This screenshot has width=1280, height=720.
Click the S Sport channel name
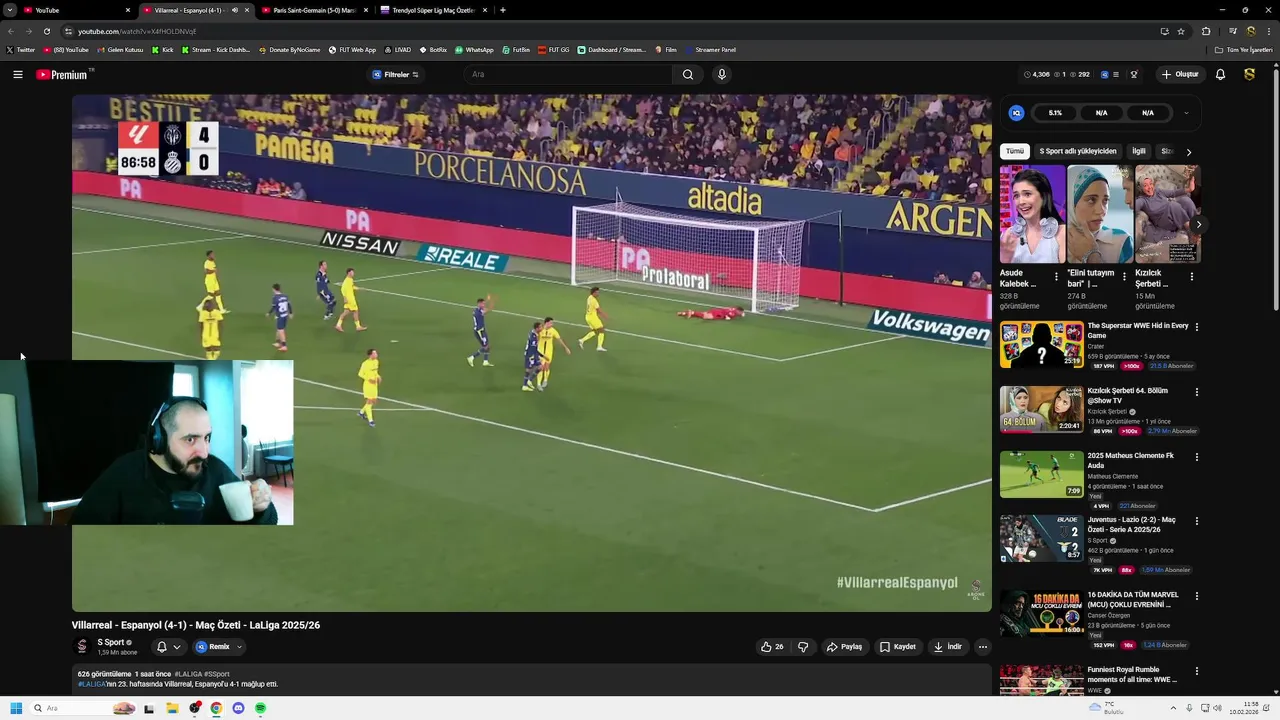pyautogui.click(x=111, y=642)
